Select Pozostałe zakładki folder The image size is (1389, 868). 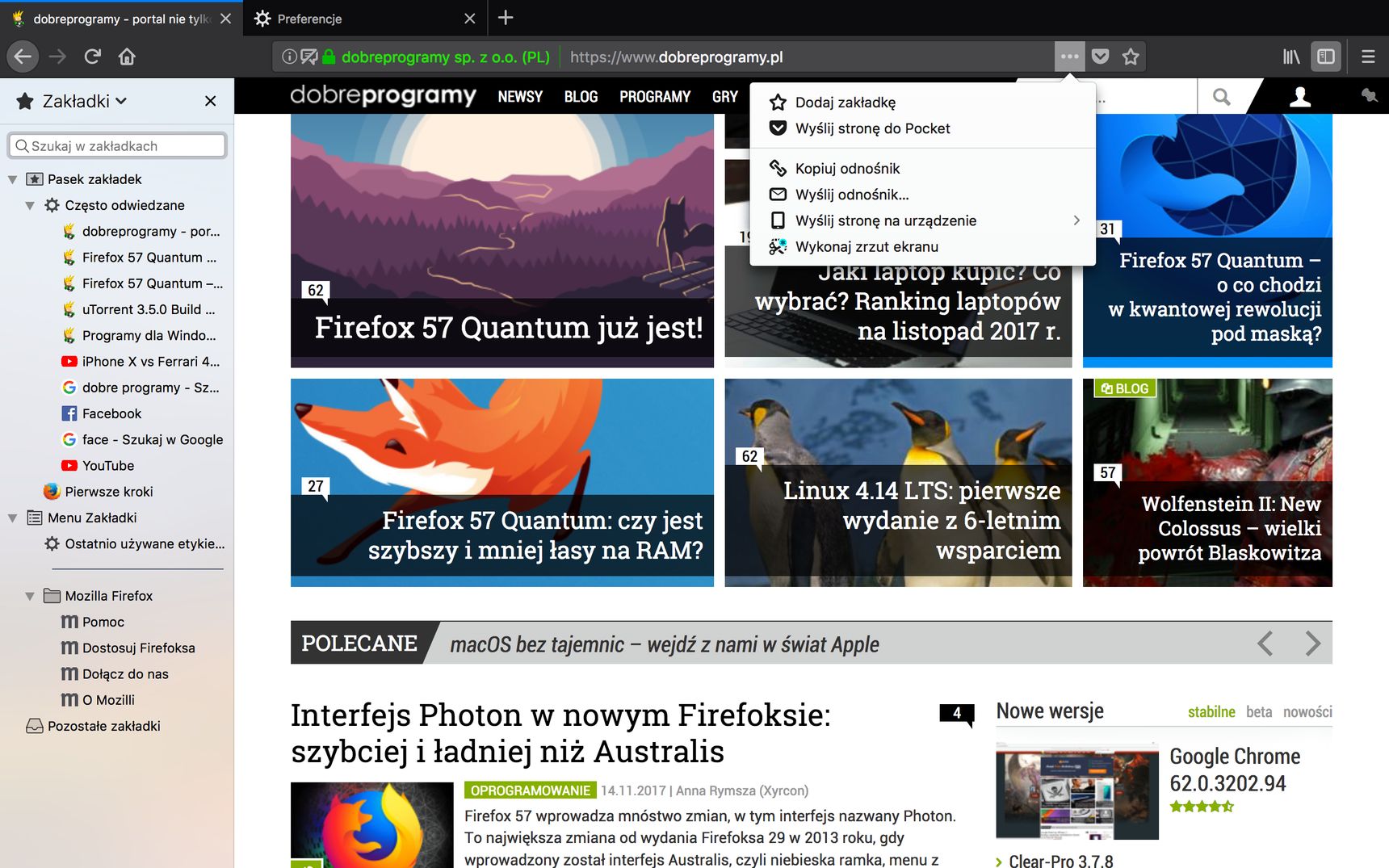point(94,726)
